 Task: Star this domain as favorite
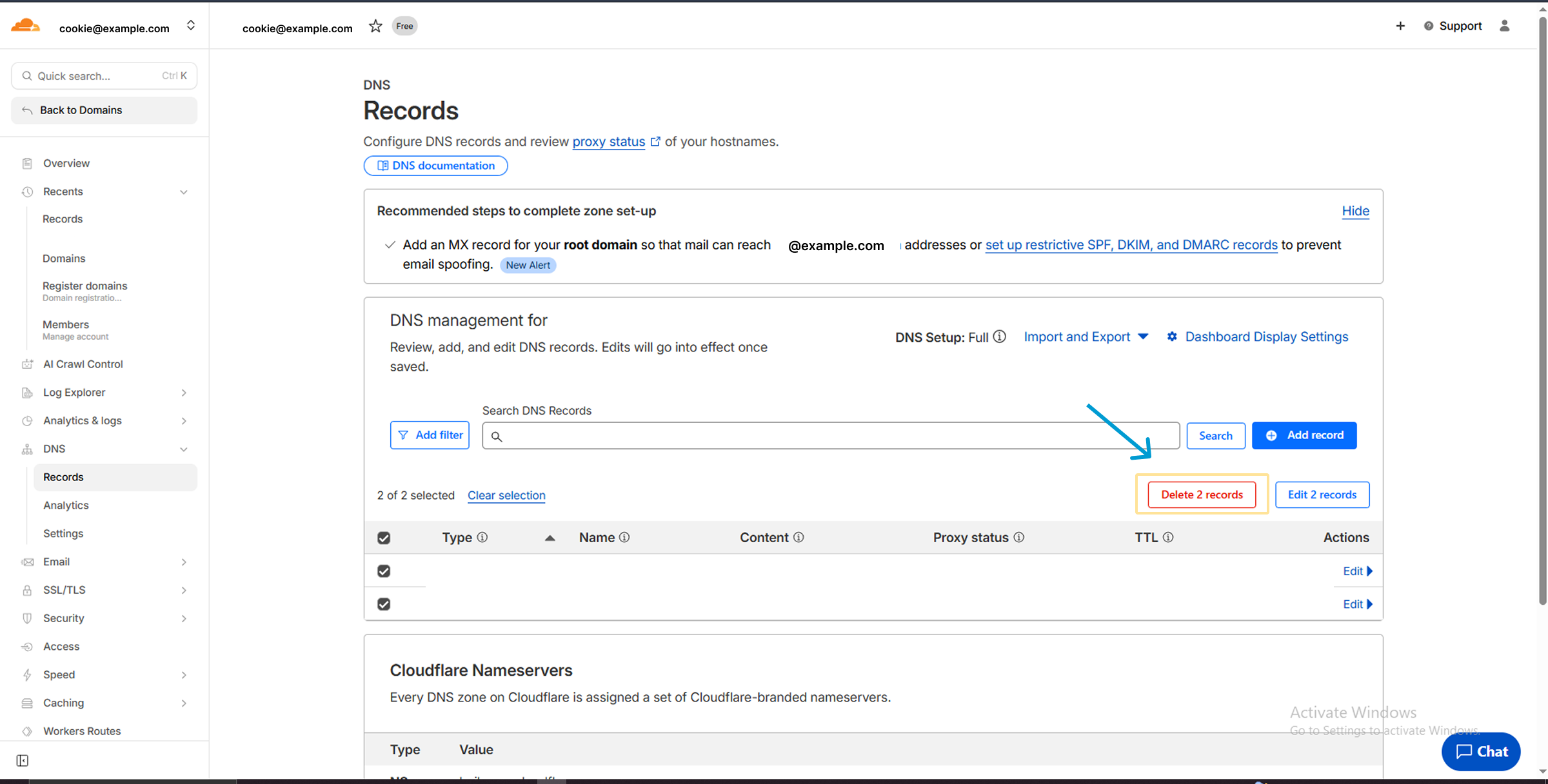coord(375,26)
